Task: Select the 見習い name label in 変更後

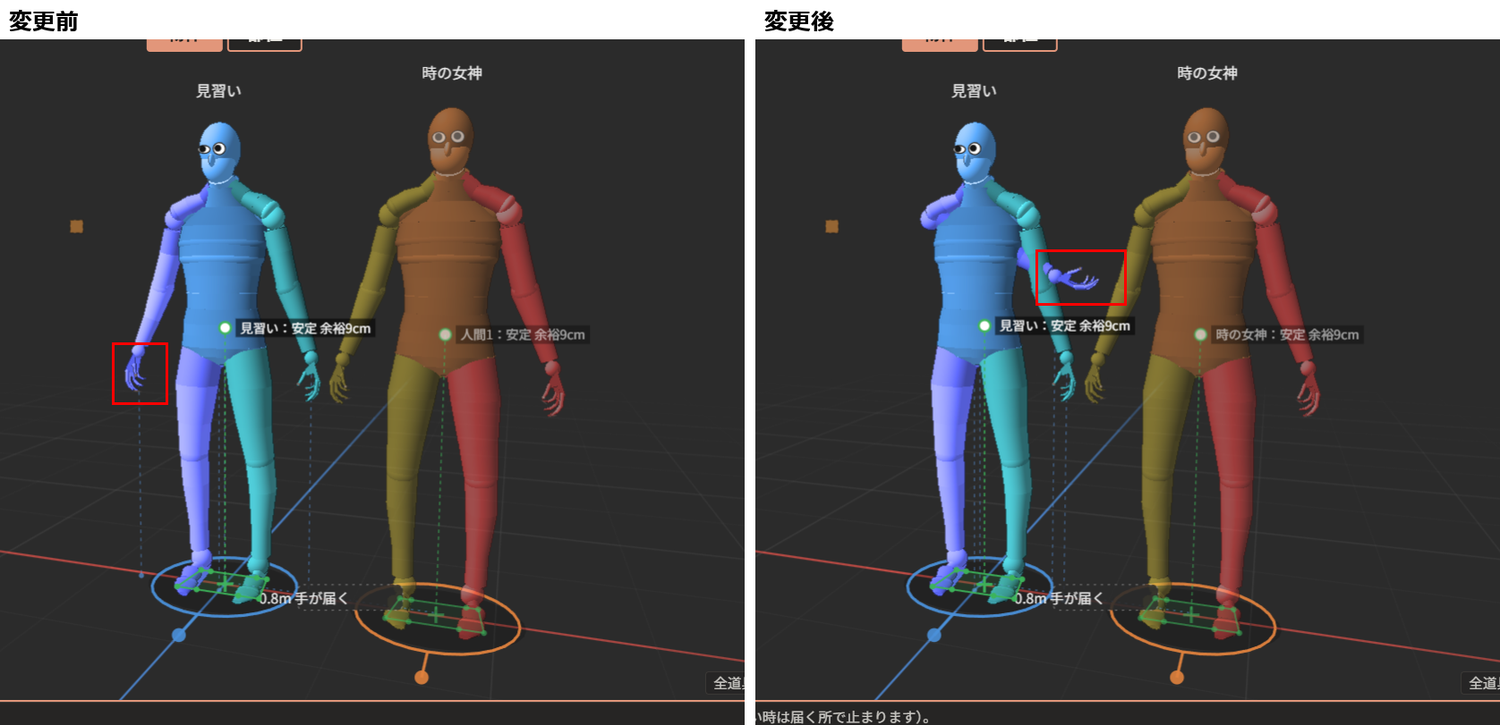Action: coord(973,91)
